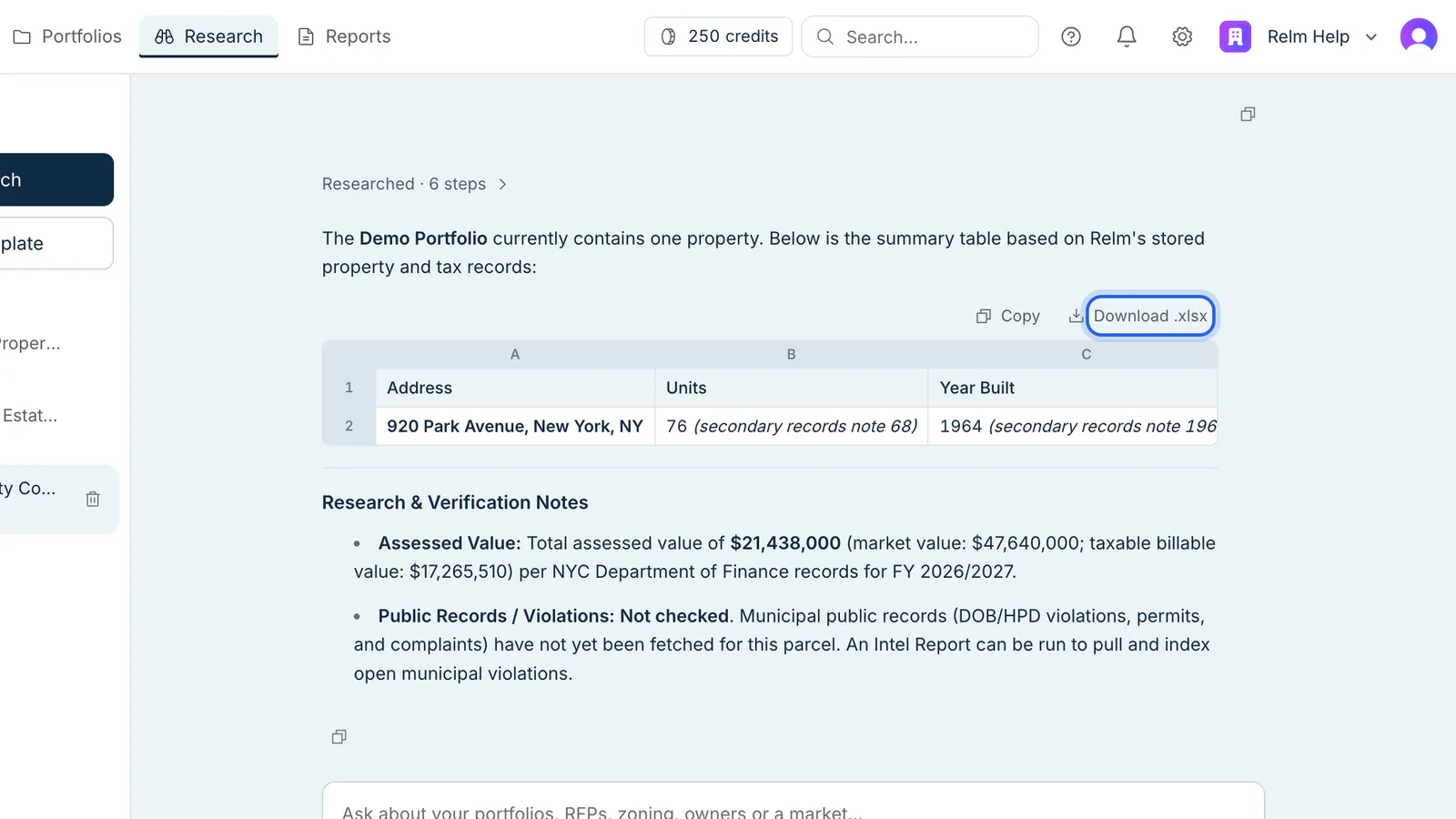Select column header A in the table
Viewport: 1456px width, 819px height.
[515, 354]
